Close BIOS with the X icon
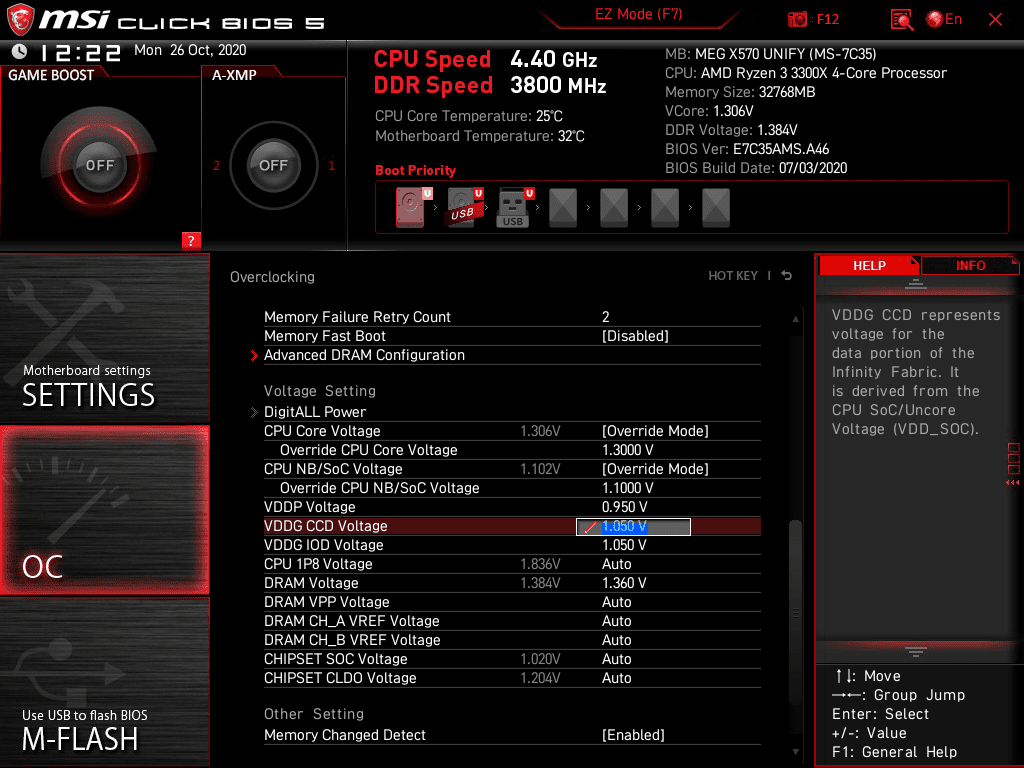The height and width of the screenshot is (768, 1024). tap(995, 20)
